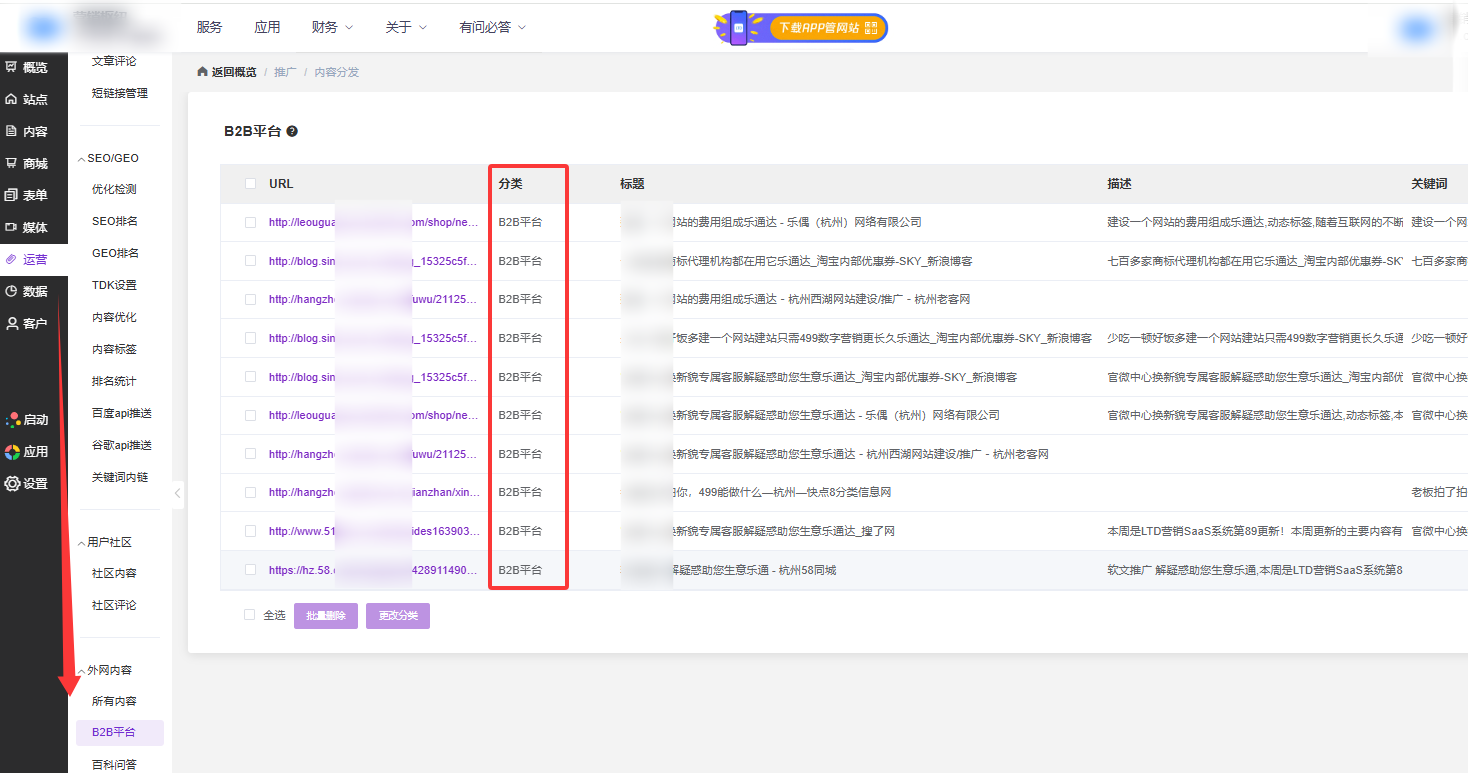This screenshot has width=1468, height=773.
Task: Check the 全选 select-all checkbox
Action: [250, 615]
